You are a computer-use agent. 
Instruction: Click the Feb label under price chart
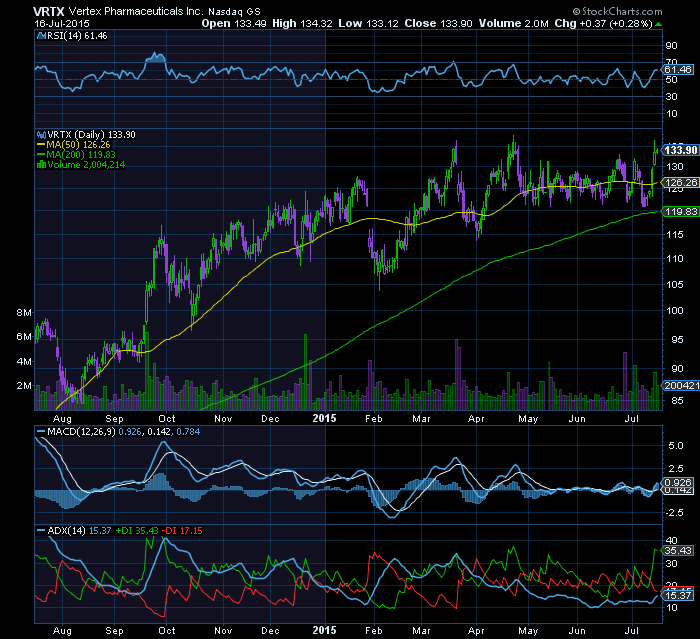(x=374, y=418)
